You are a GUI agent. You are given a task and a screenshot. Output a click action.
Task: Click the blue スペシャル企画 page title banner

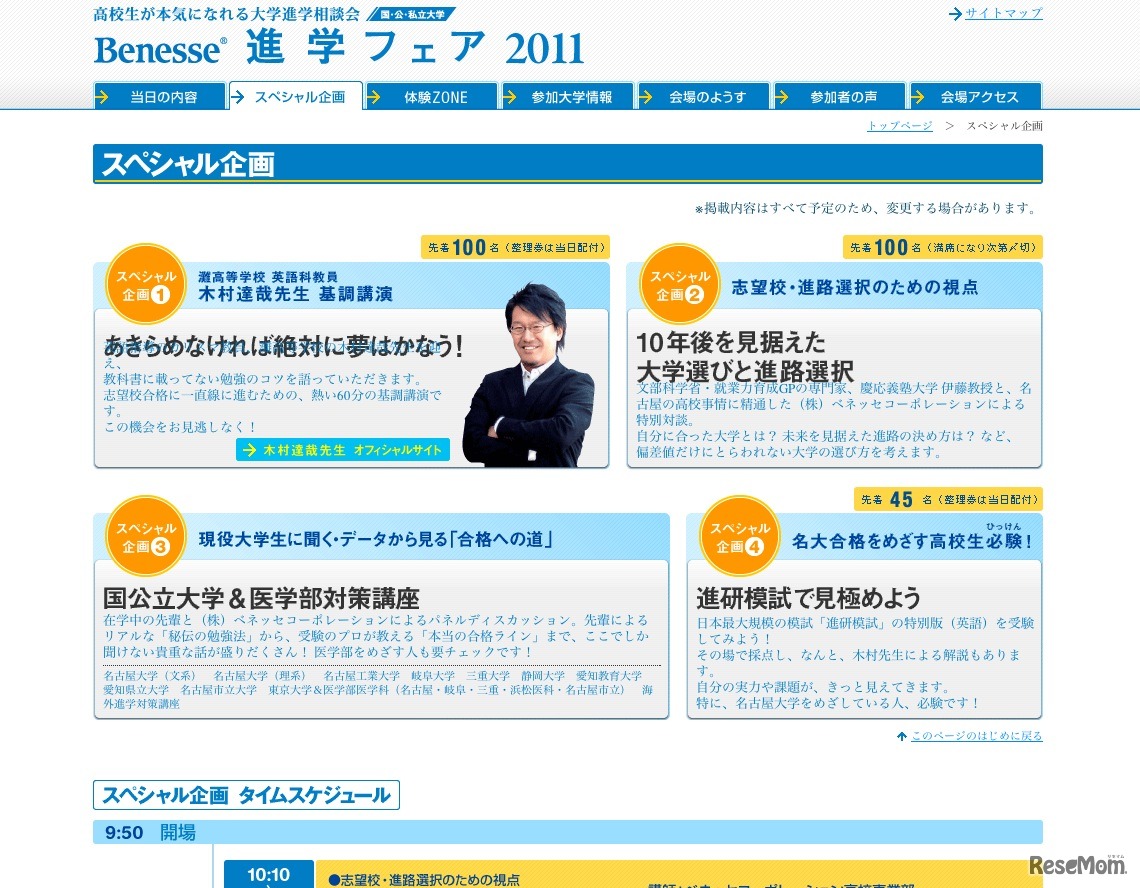click(x=568, y=164)
